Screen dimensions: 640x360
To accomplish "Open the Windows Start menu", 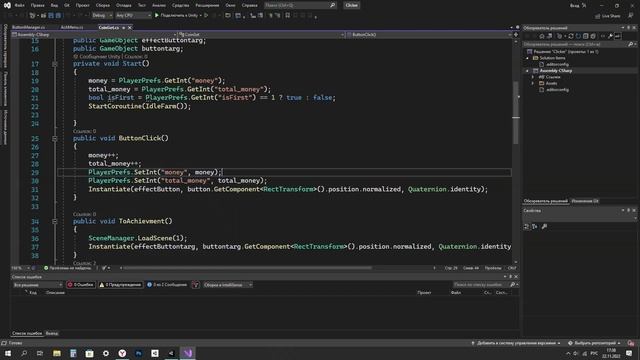I will tap(8, 353).
